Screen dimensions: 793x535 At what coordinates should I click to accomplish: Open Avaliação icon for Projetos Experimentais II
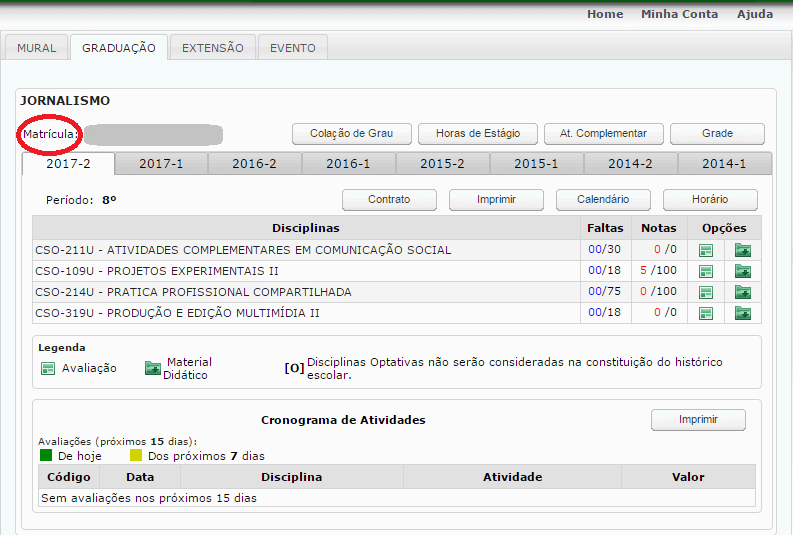tap(706, 271)
